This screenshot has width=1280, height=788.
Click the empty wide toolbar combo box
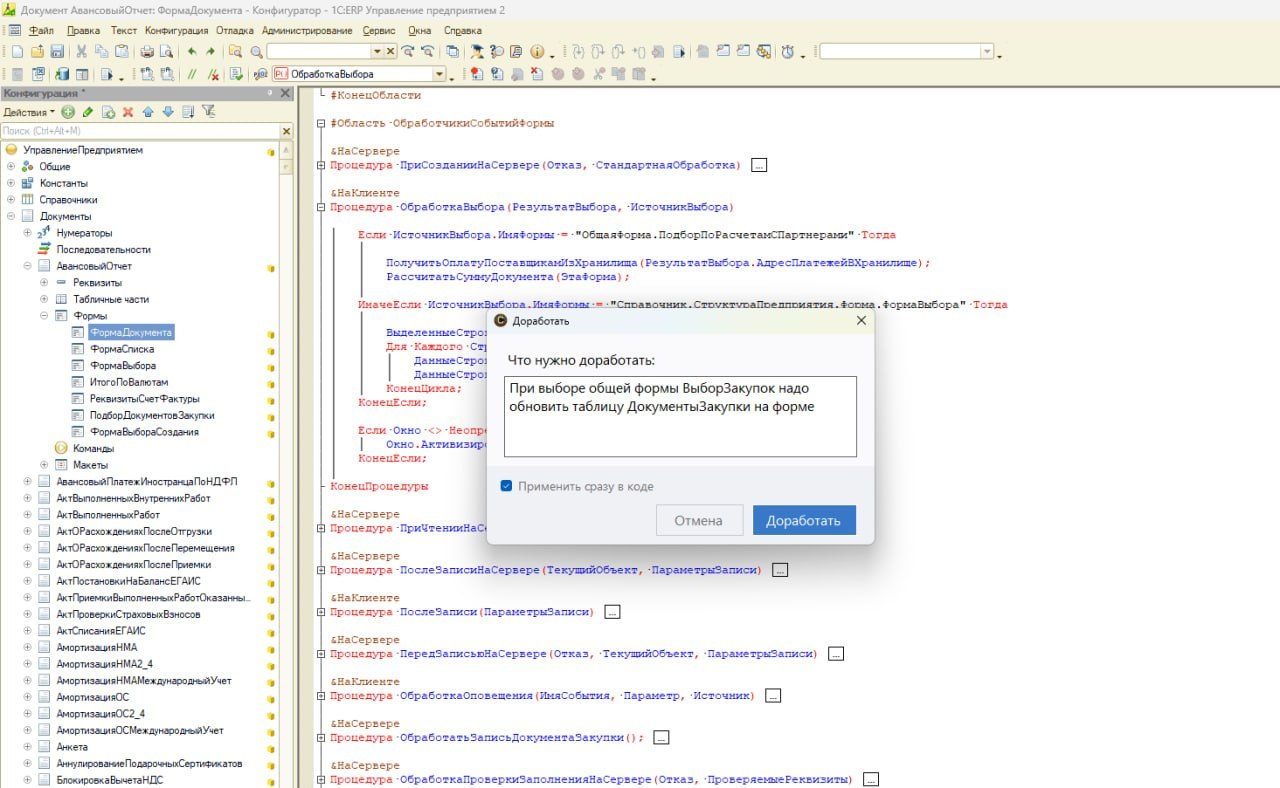tap(905, 51)
